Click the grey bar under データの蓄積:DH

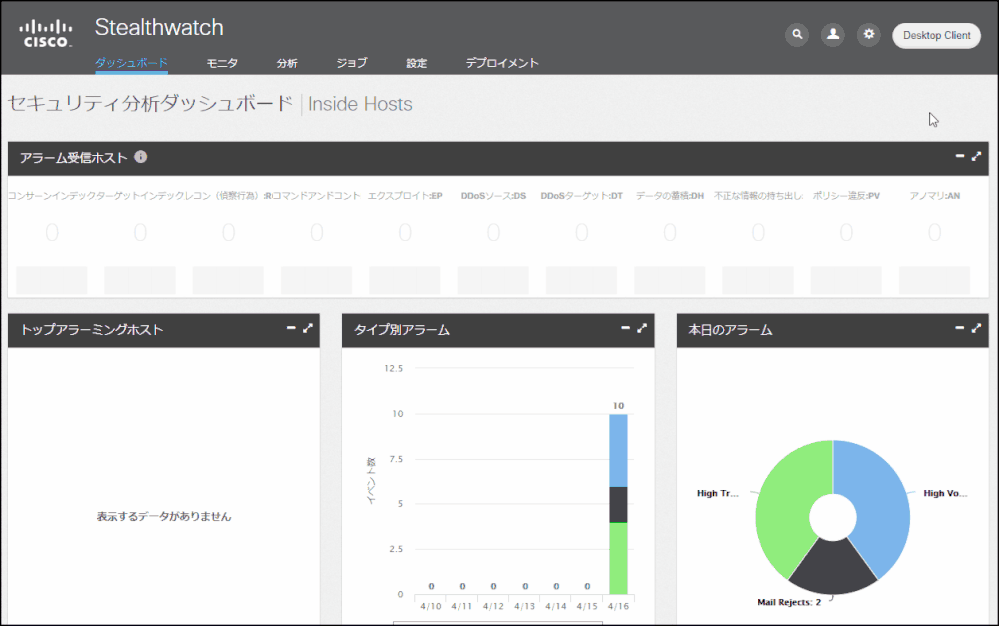(x=670, y=280)
